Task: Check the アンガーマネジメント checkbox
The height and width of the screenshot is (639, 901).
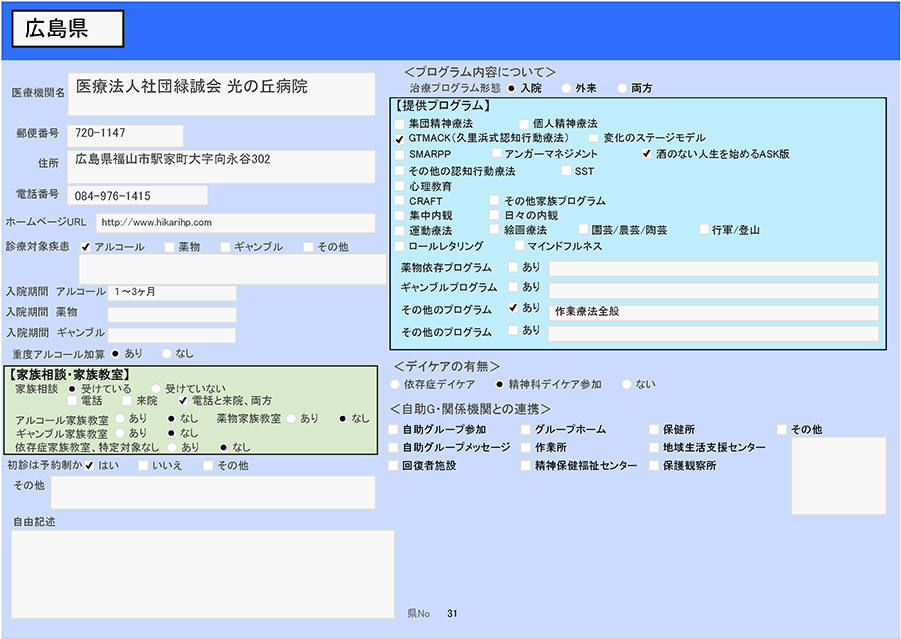Action: (x=496, y=154)
